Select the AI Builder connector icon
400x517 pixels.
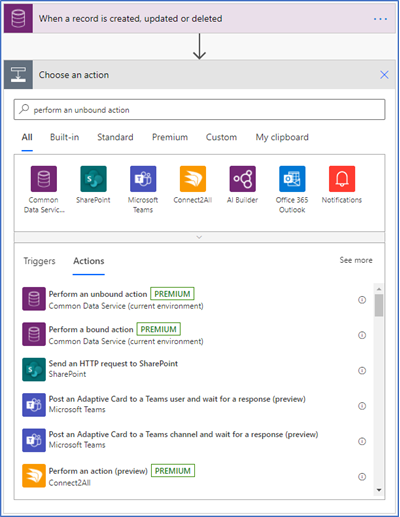click(242, 179)
